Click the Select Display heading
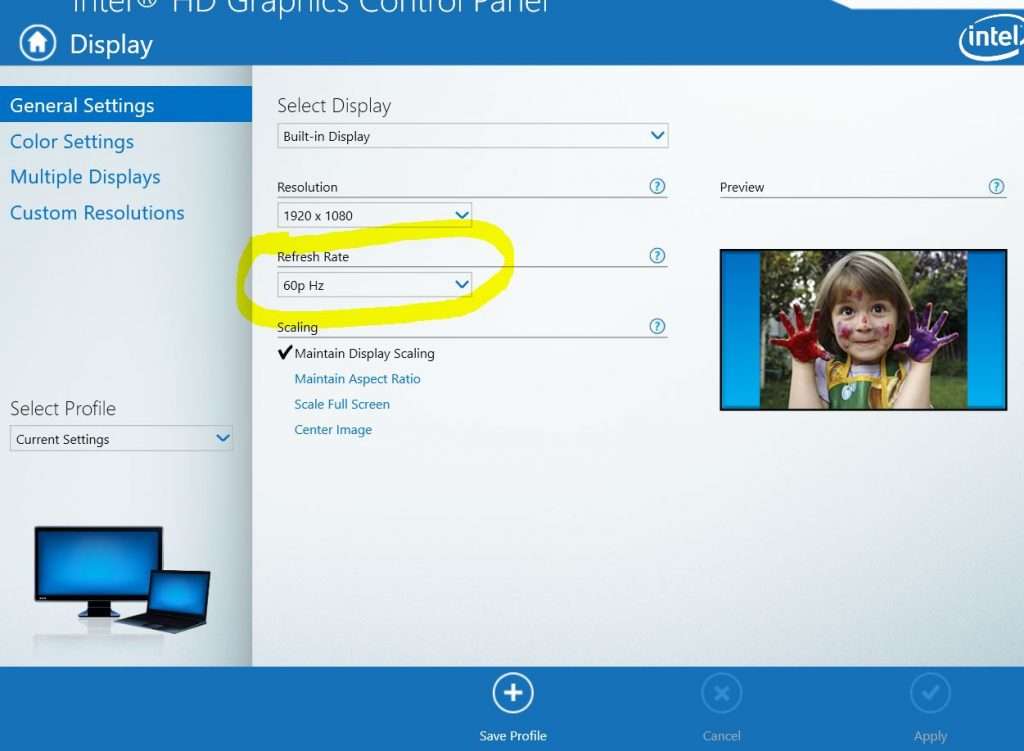The image size is (1024, 751). (x=334, y=105)
